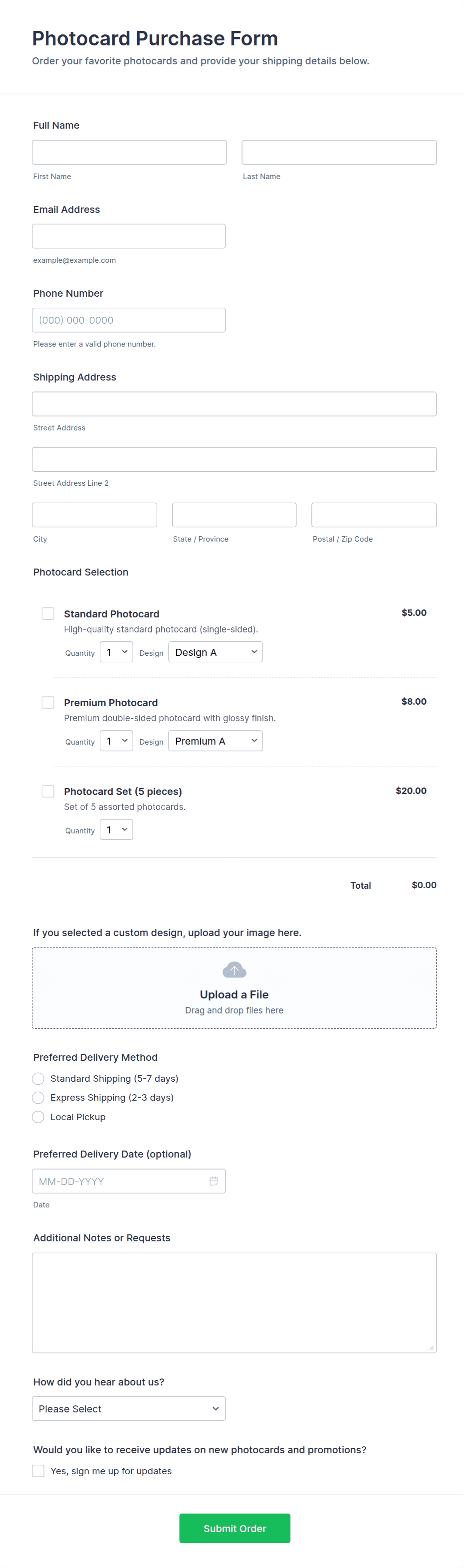This screenshot has width=464, height=1568.
Task: Click inside the Additional Notes textarea
Action: (234, 1303)
